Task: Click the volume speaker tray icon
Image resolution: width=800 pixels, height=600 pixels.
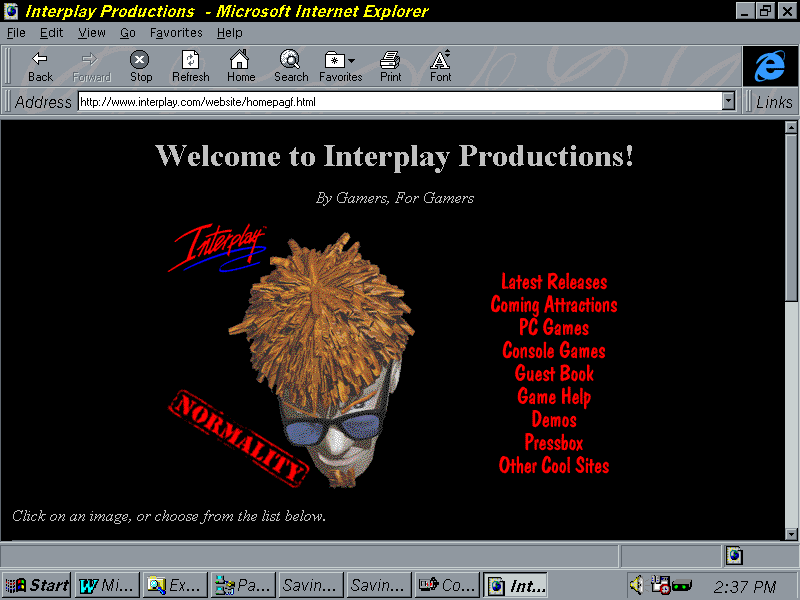Action: 635,586
